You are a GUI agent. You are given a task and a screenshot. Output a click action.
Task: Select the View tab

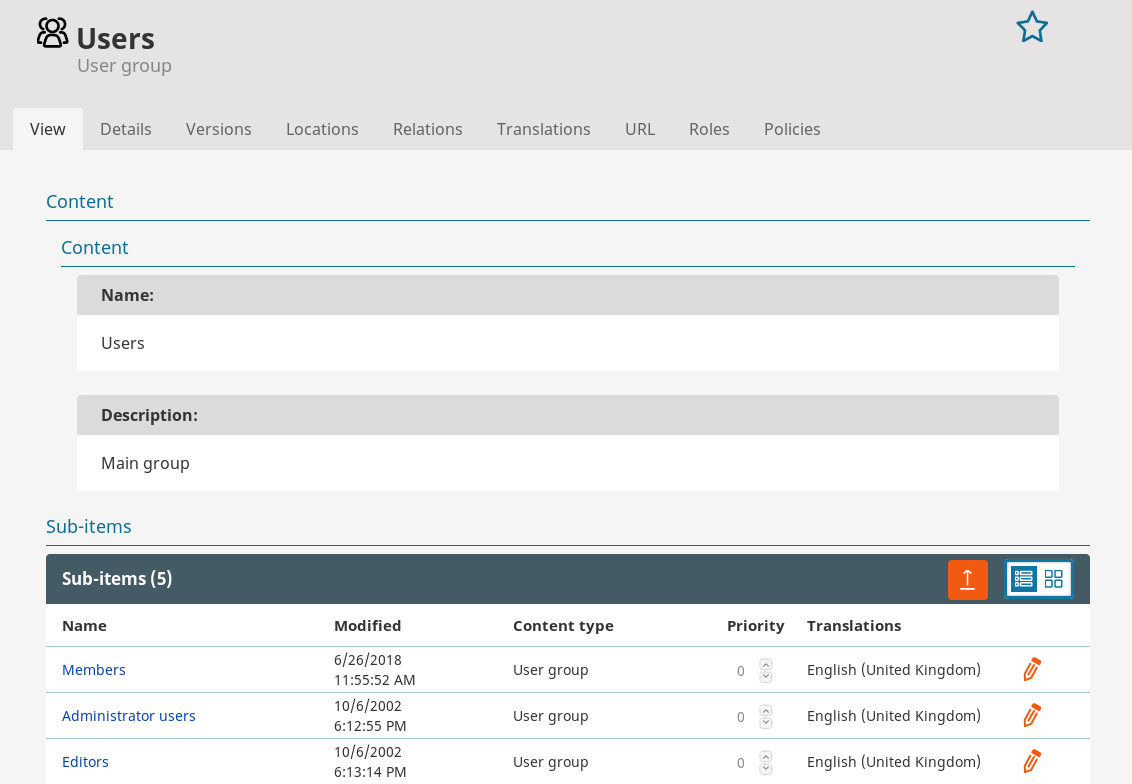(48, 129)
